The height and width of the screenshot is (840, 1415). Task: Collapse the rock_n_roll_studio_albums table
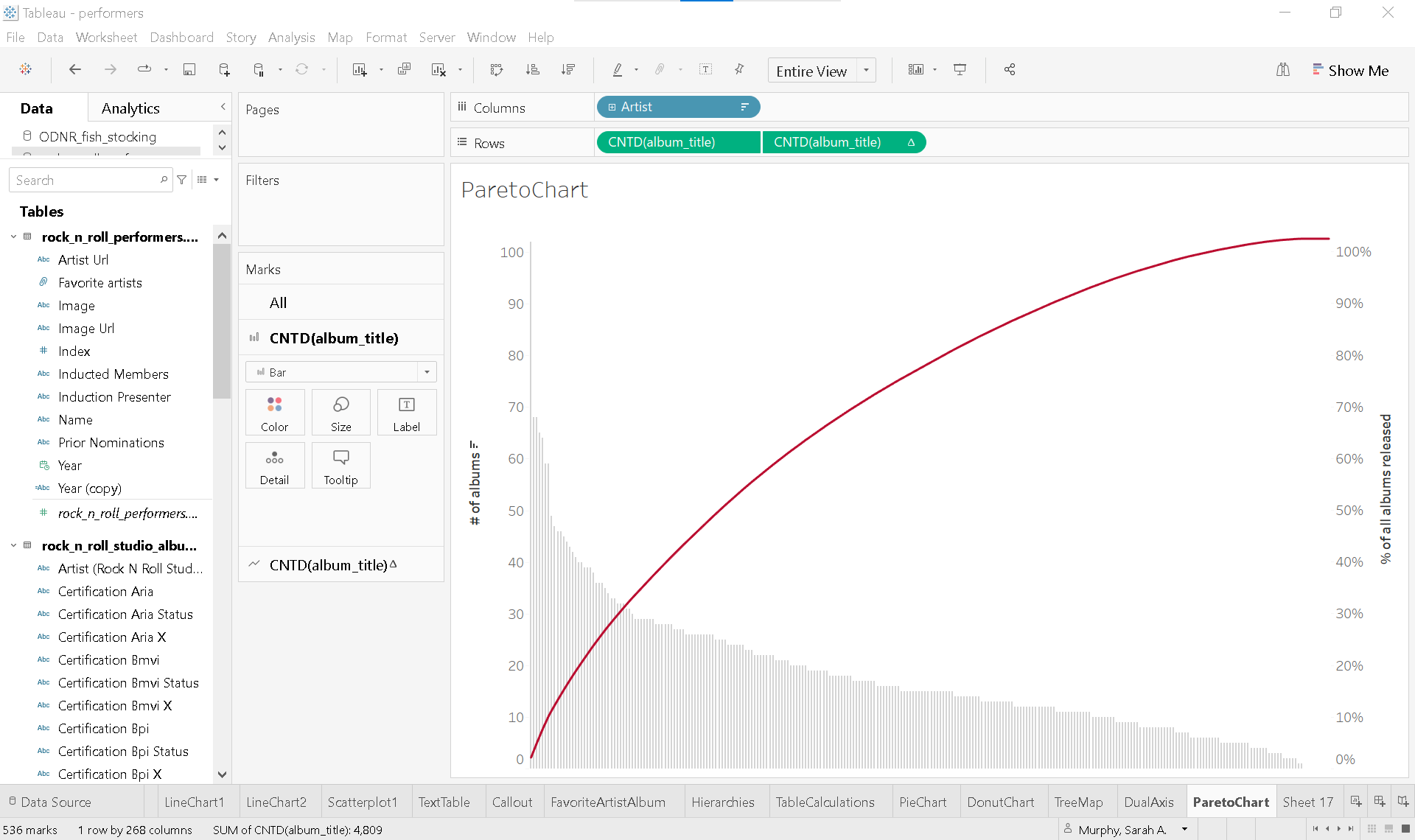13,545
